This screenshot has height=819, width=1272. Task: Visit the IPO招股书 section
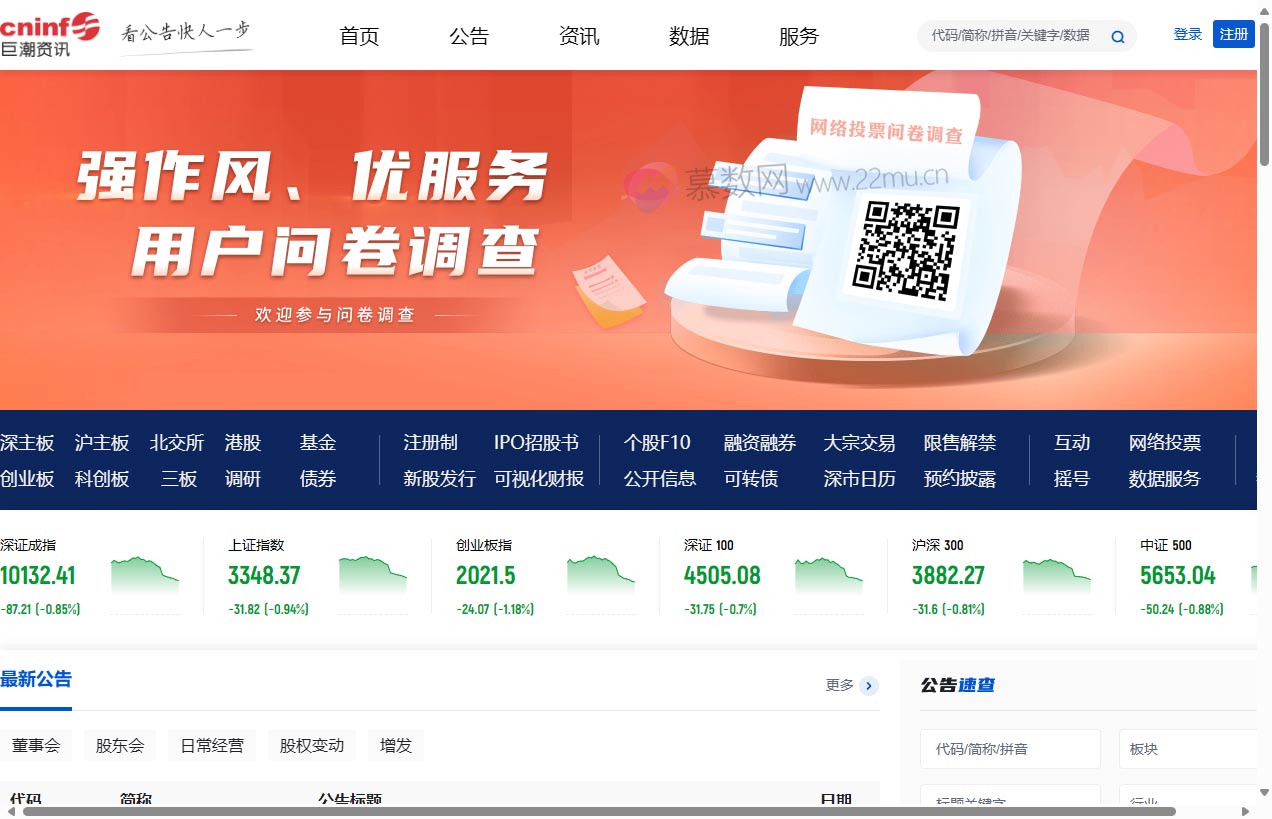[x=534, y=443]
